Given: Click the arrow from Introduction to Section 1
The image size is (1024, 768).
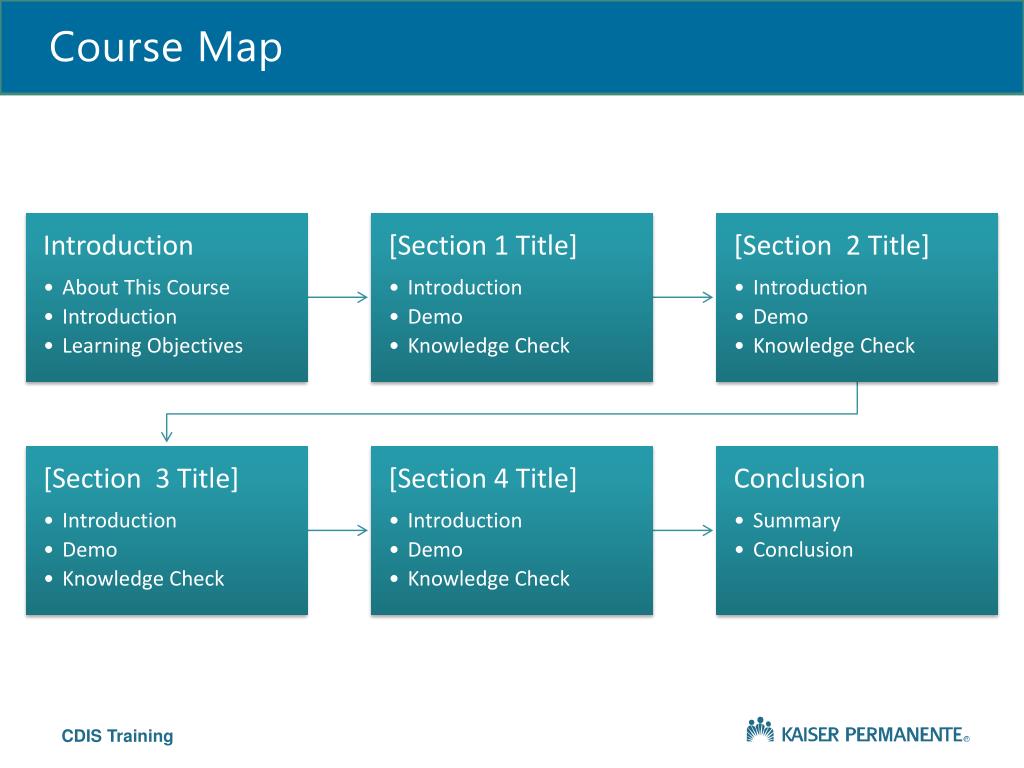Looking at the screenshot, I should coord(338,297).
